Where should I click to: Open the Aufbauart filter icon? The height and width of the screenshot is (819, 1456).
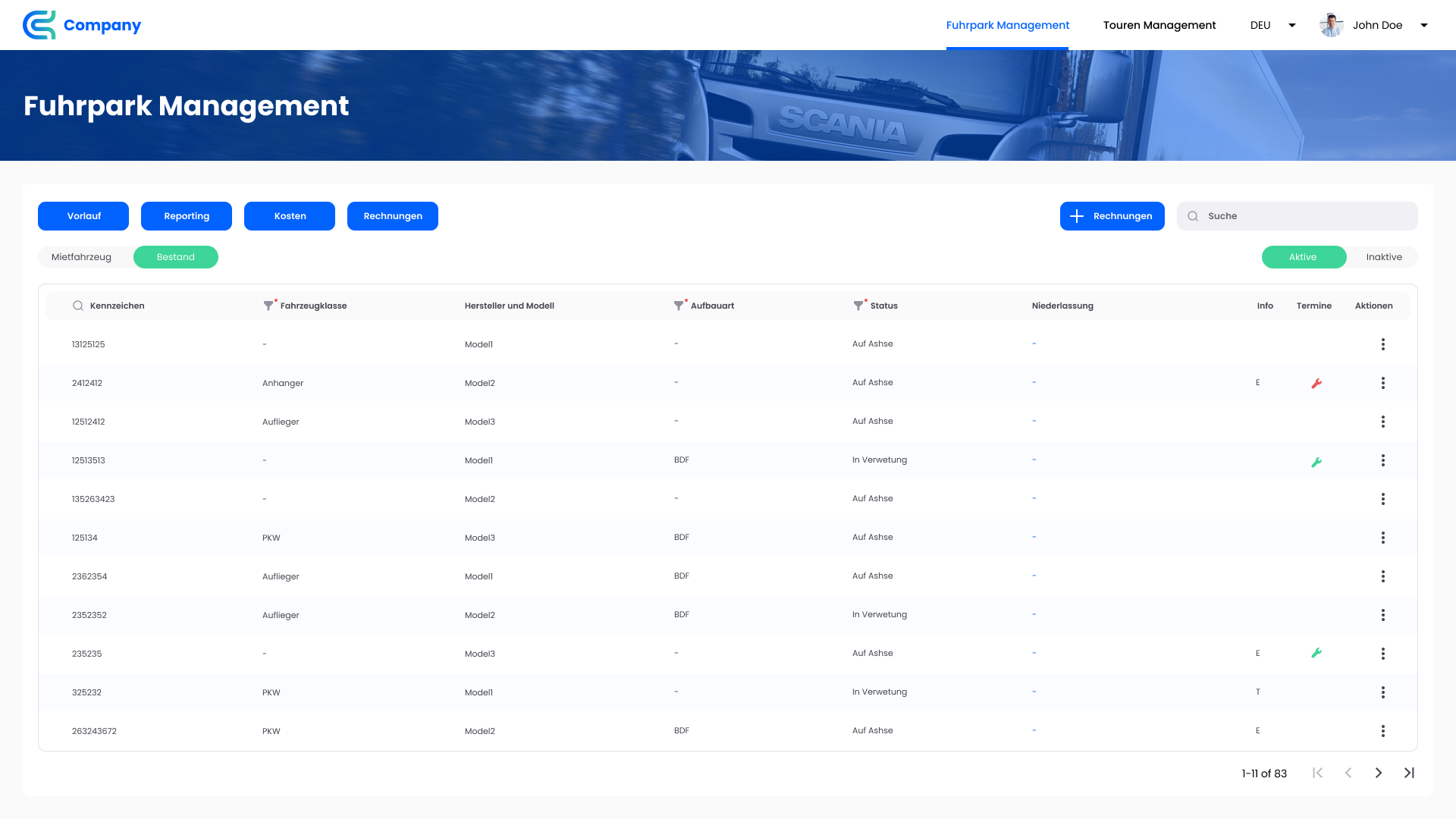coord(679,306)
